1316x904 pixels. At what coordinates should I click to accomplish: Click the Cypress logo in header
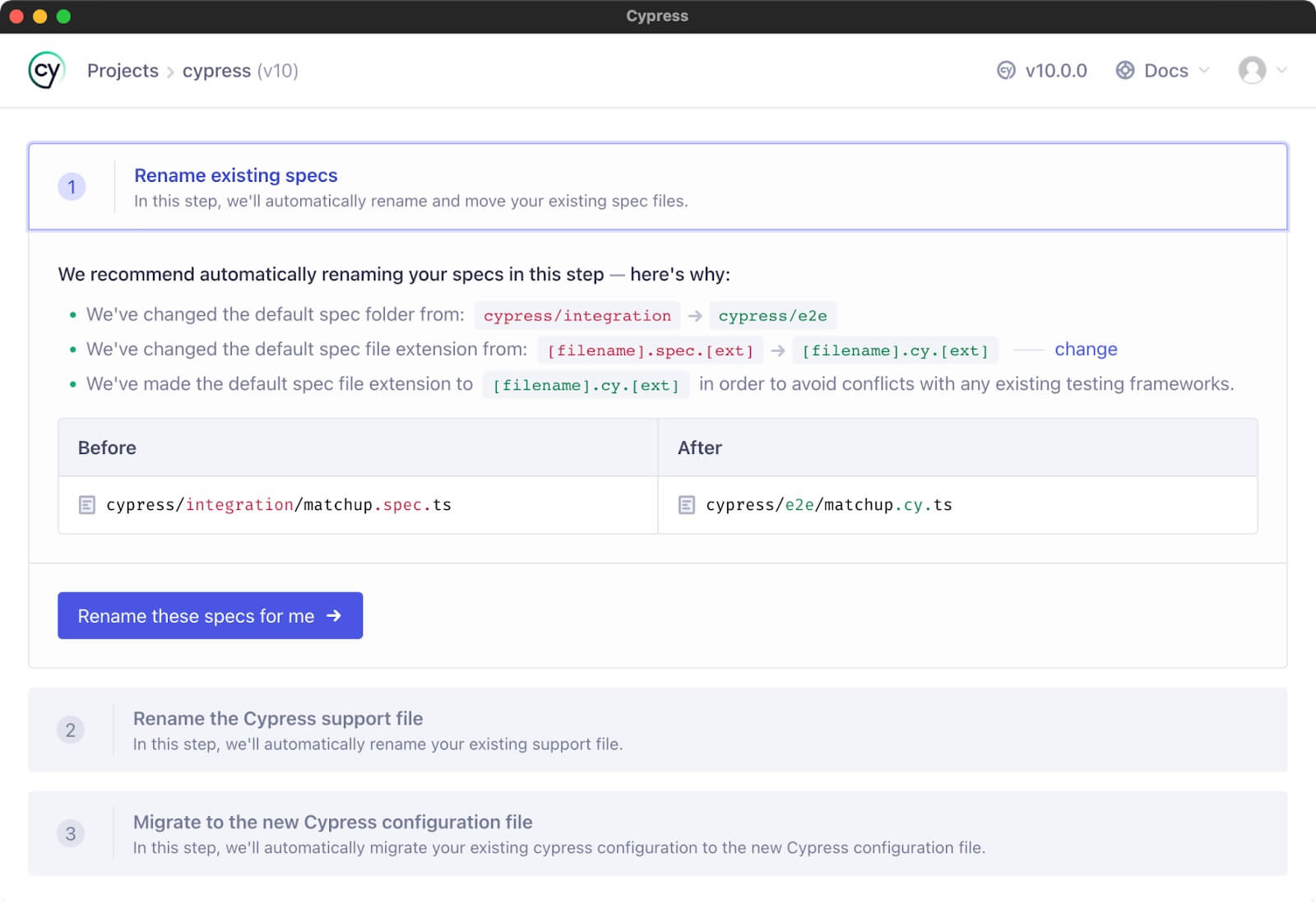pos(46,71)
